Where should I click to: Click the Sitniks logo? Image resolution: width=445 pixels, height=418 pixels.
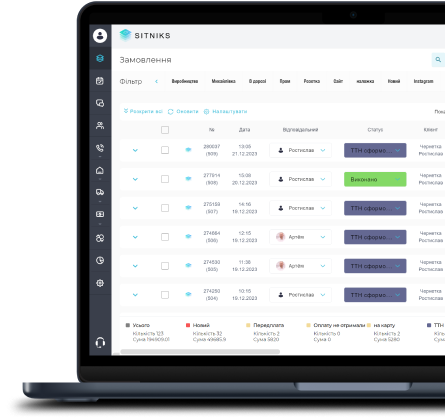(x=145, y=35)
